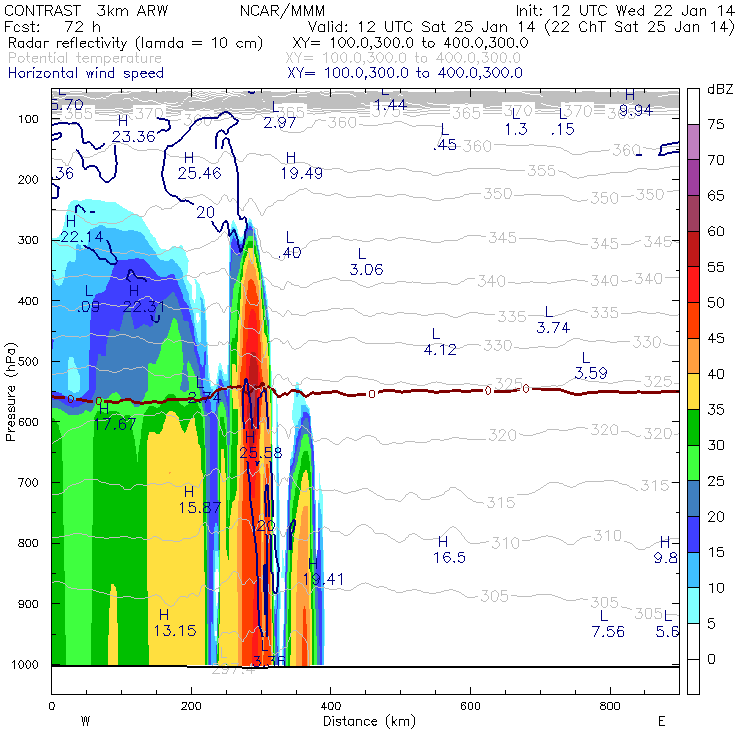
Task: Click the 'Init: 12 UTC Wed 22 Jan 14' text
Action: point(625,11)
